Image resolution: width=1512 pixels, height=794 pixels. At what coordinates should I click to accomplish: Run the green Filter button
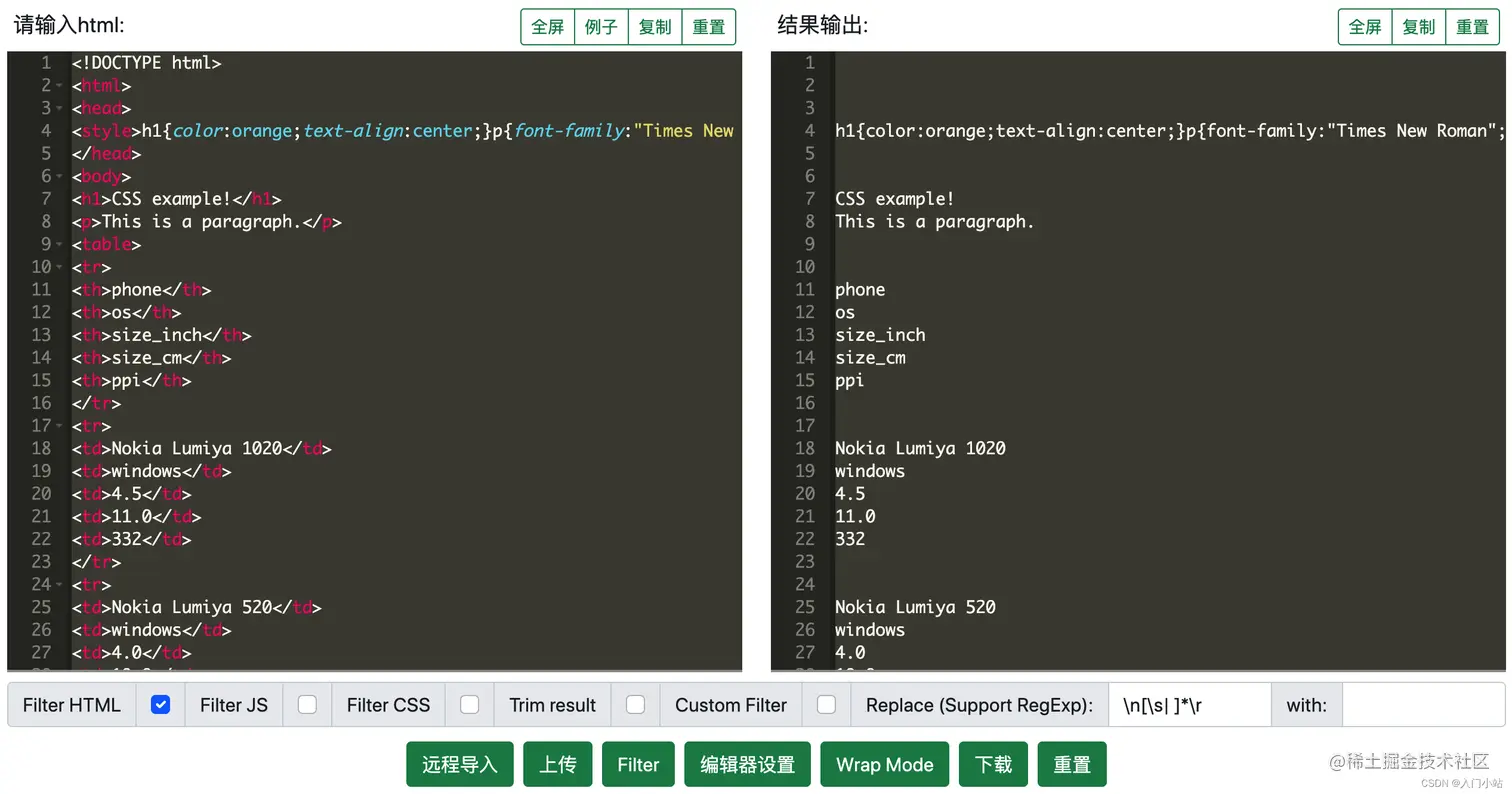[638, 765]
